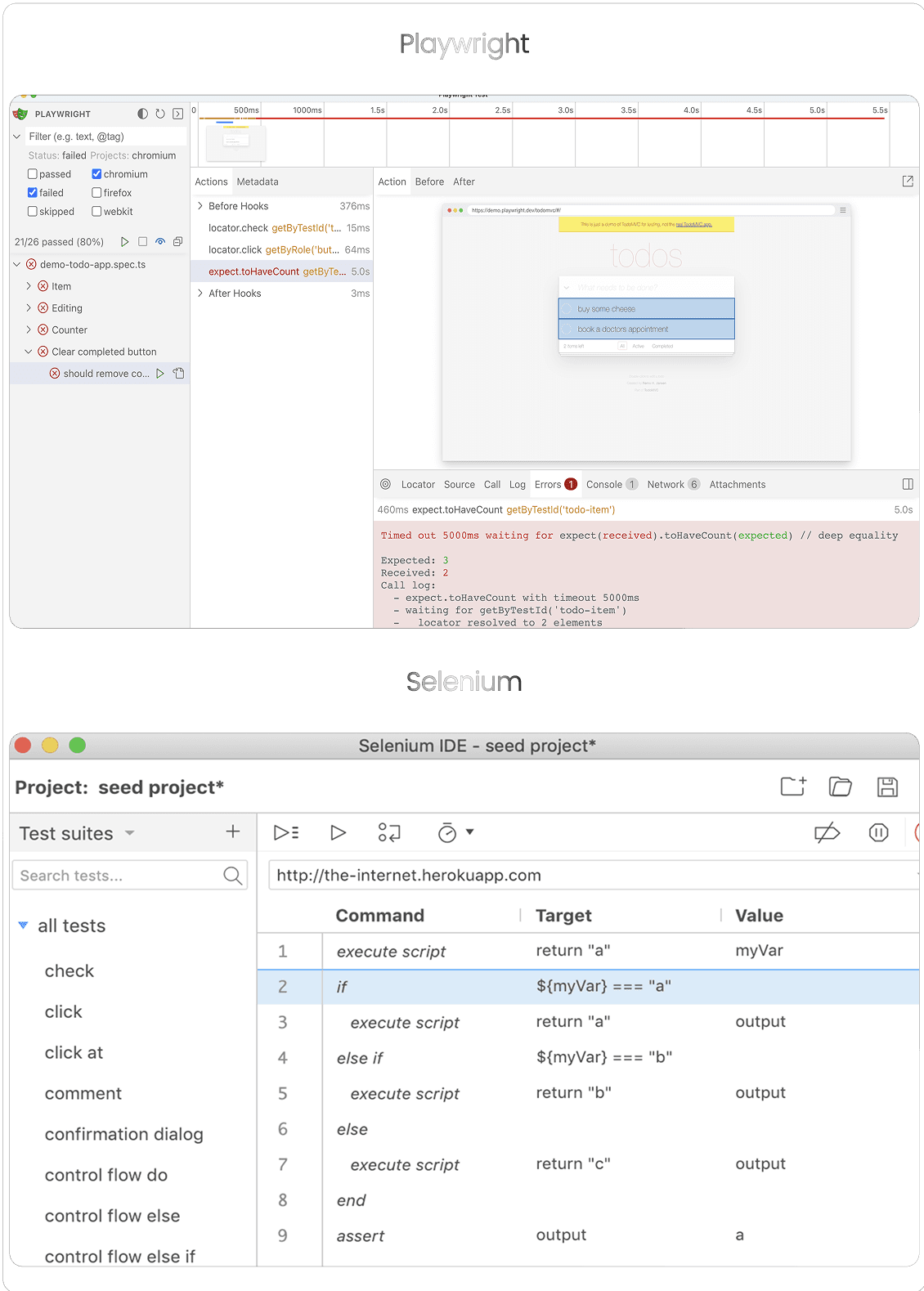
Task: Click Selenium step over command icon
Action: [x=389, y=832]
